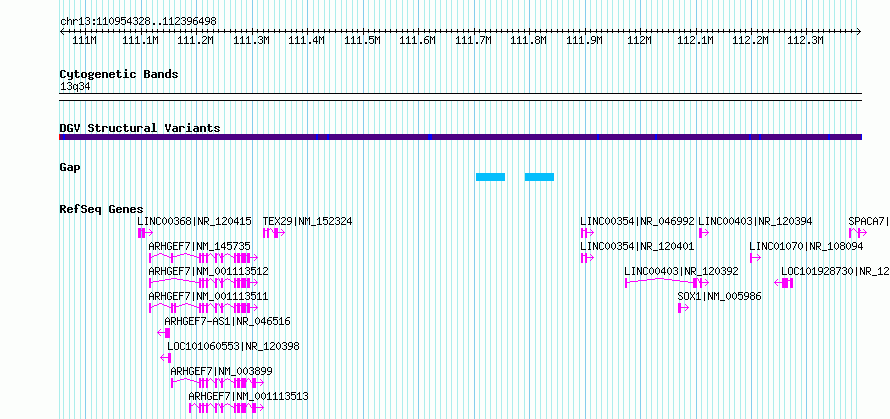Click the Gap track title
The width and height of the screenshot is (890, 419).
pyautogui.click(x=70, y=167)
